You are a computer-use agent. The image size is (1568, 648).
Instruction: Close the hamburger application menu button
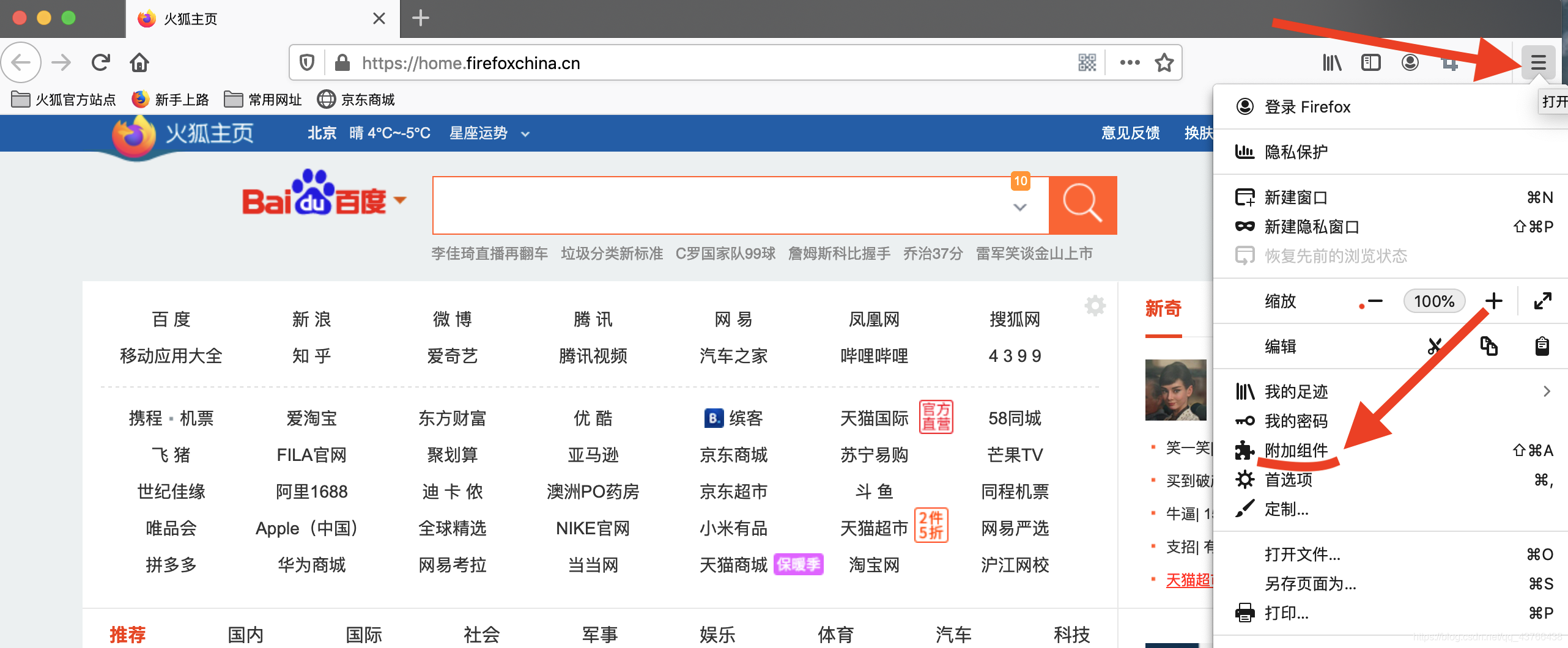[1539, 62]
